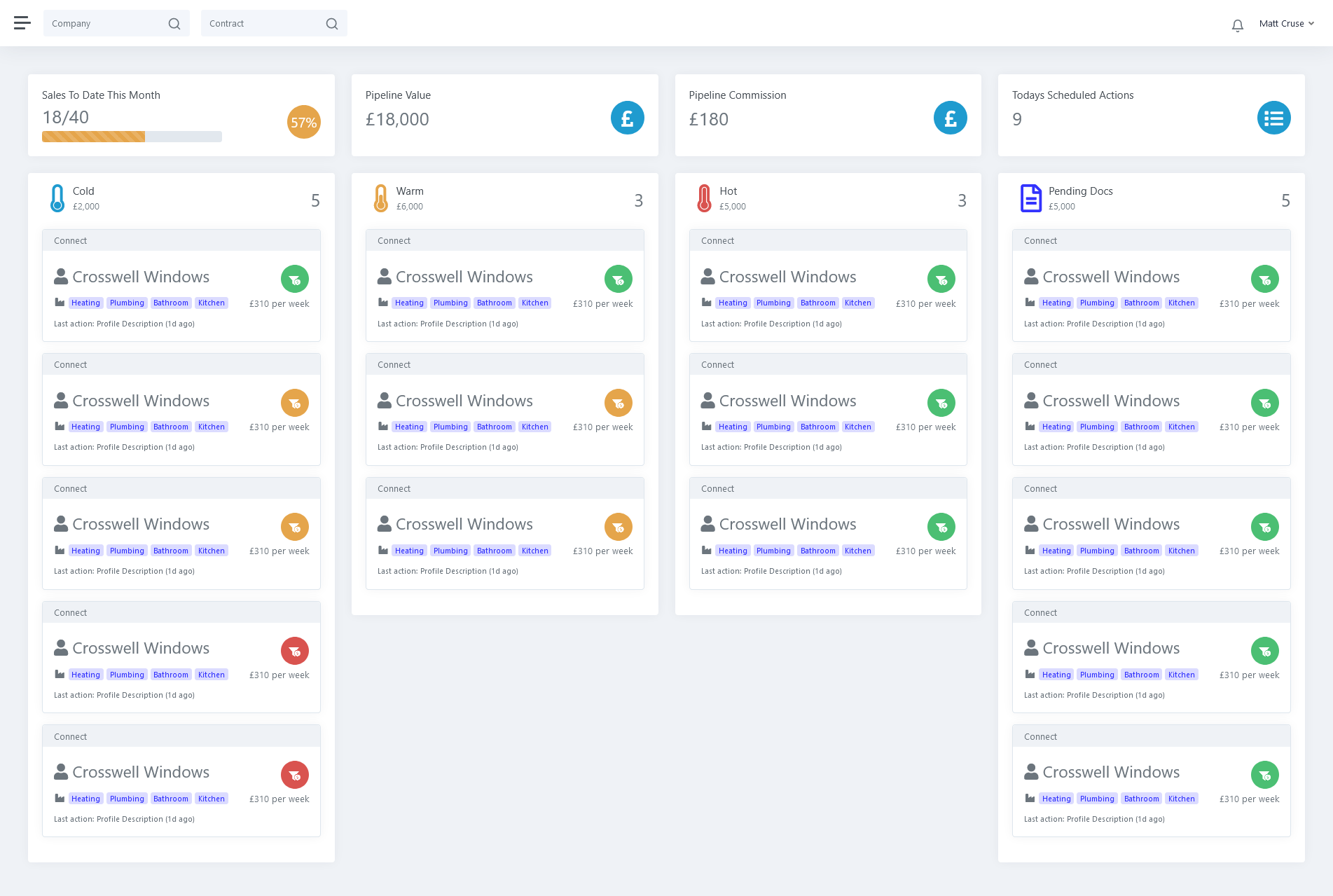
Task: Select Heating tag on first Warm card
Action: (x=409, y=303)
